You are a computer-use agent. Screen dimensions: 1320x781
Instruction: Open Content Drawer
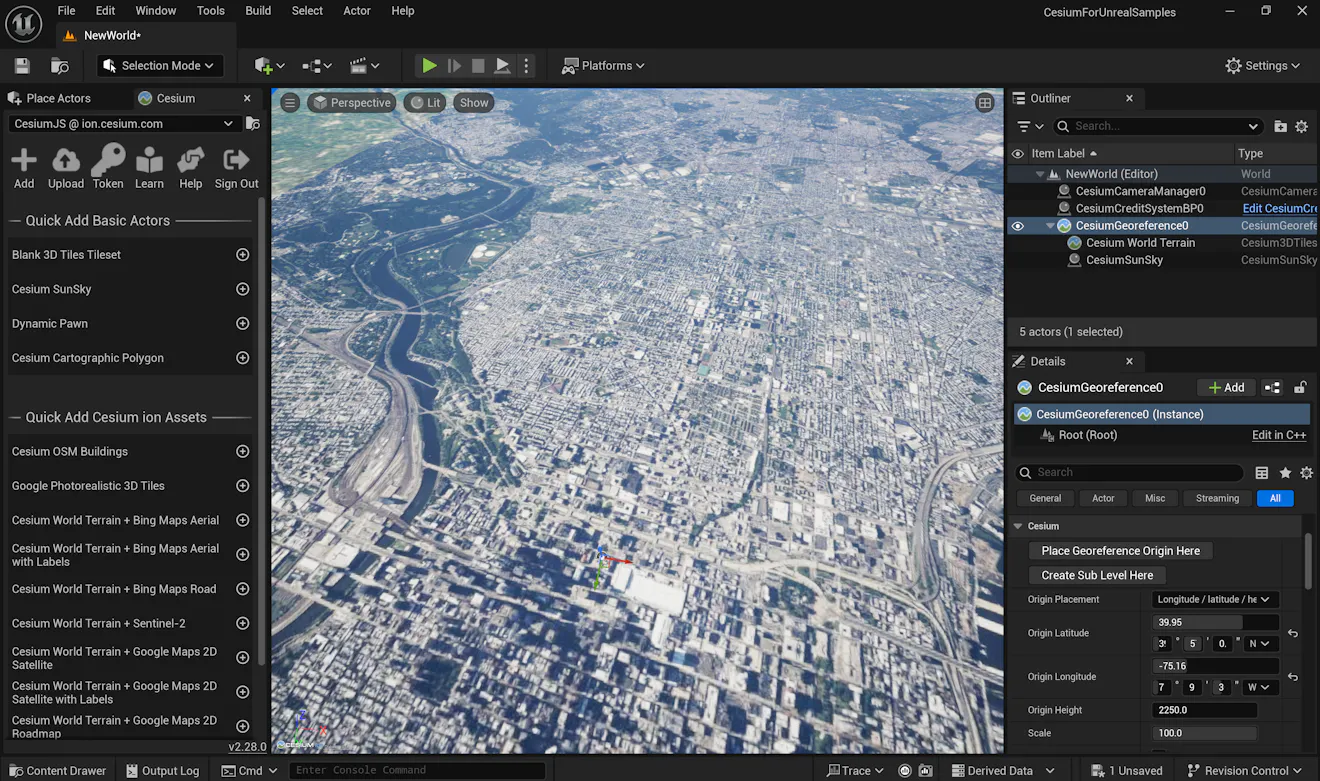point(56,771)
